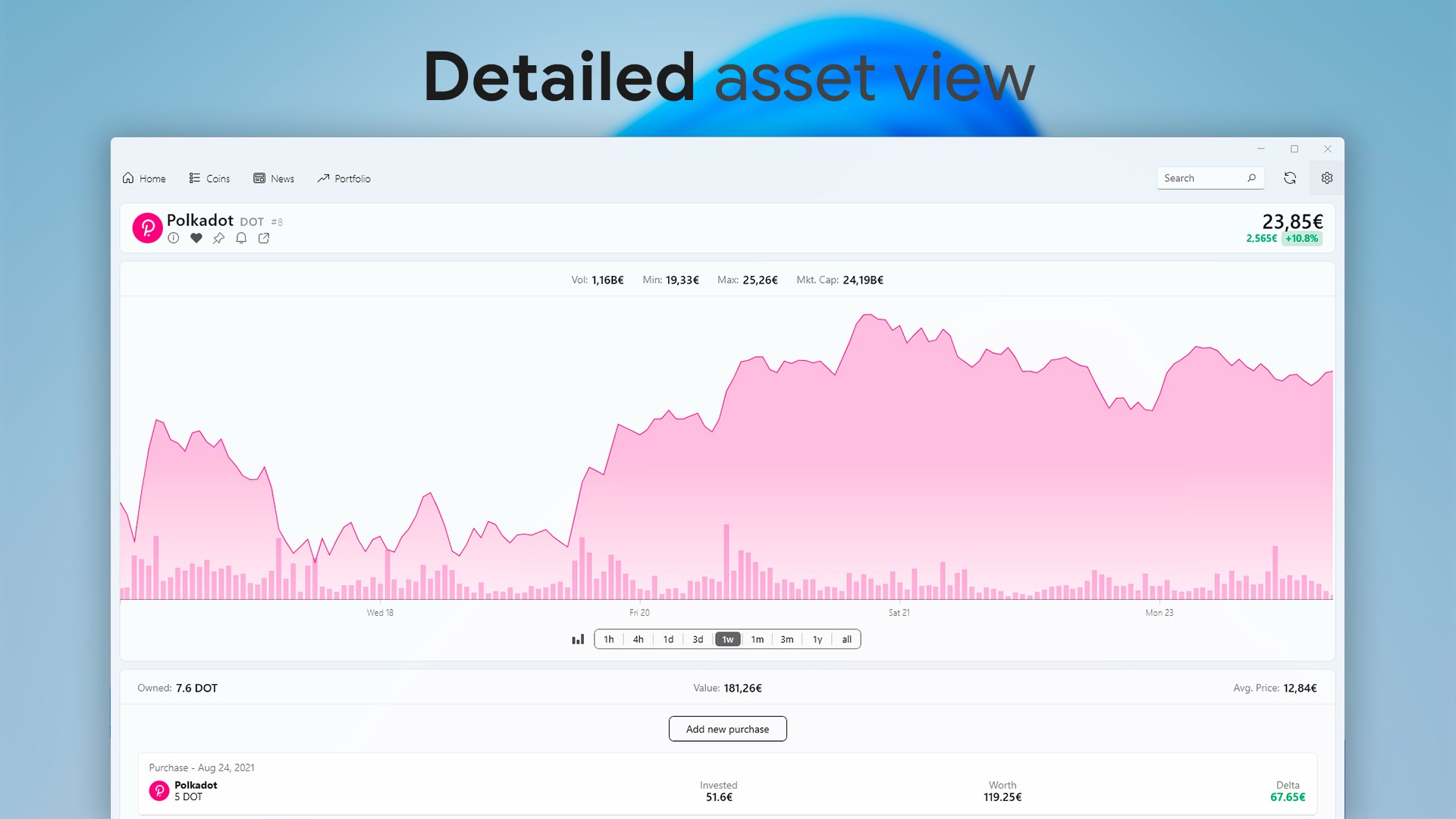Image resolution: width=1456 pixels, height=819 pixels.
Task: Select the 1d chart range
Action: [668, 639]
